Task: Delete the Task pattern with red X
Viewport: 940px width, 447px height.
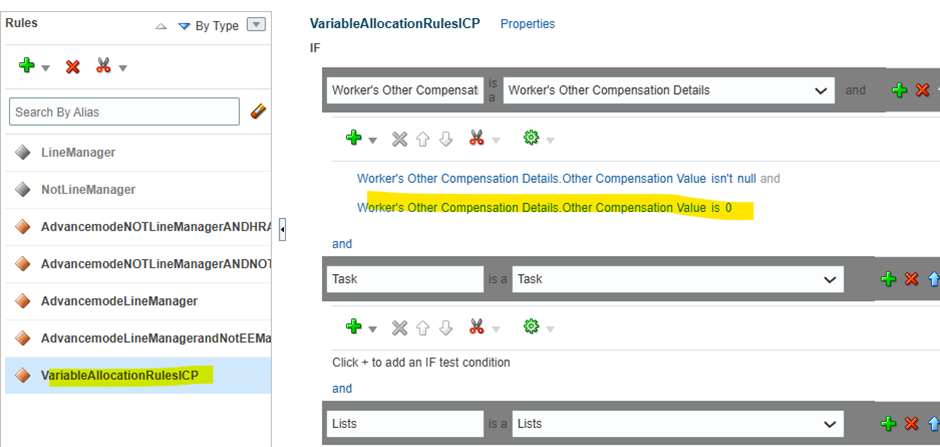Action: coord(911,279)
